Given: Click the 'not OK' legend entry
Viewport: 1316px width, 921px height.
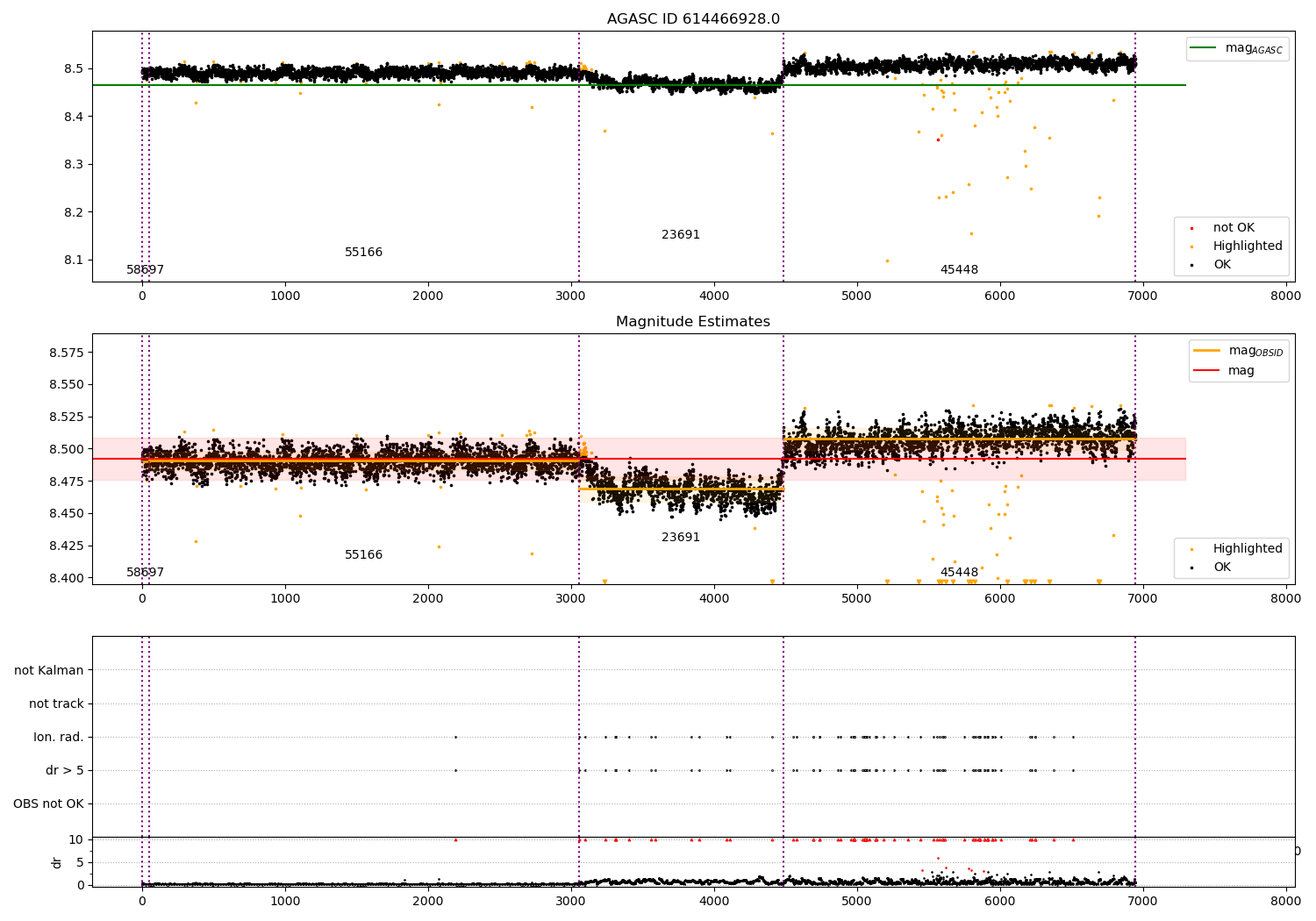Looking at the screenshot, I should (1234, 228).
